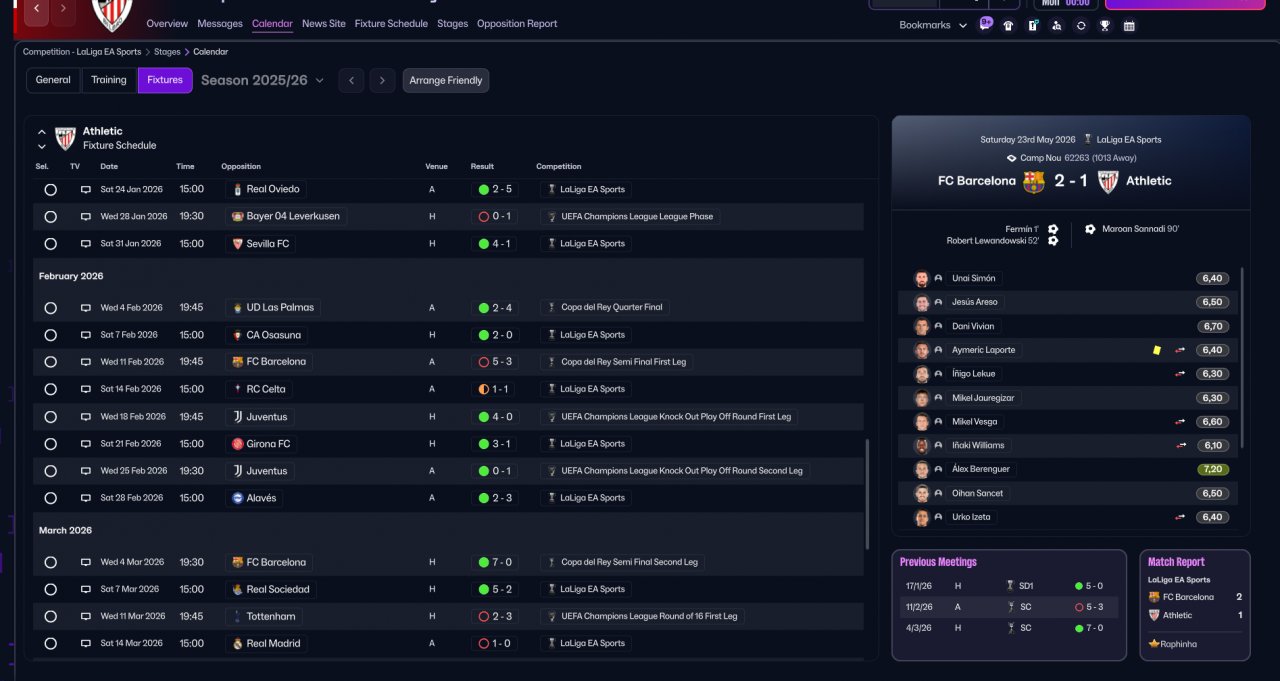
Task: Click the goal ball icon beside Fermín
Action: (1053, 229)
